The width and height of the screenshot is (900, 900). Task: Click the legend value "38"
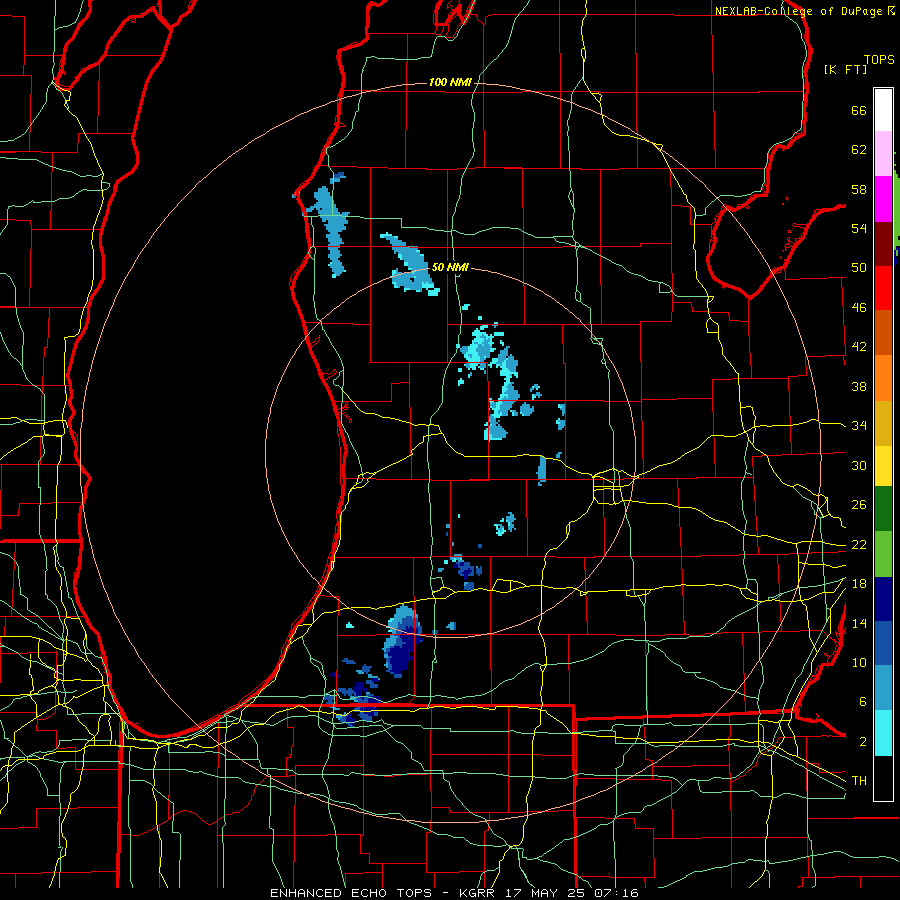click(x=859, y=387)
